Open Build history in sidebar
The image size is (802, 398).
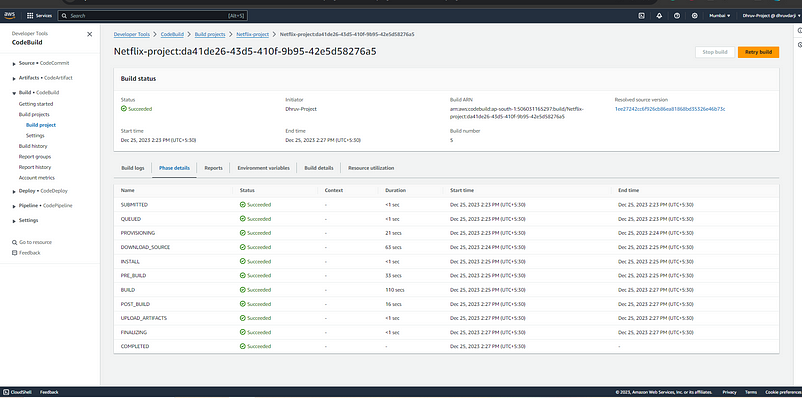coord(33,146)
